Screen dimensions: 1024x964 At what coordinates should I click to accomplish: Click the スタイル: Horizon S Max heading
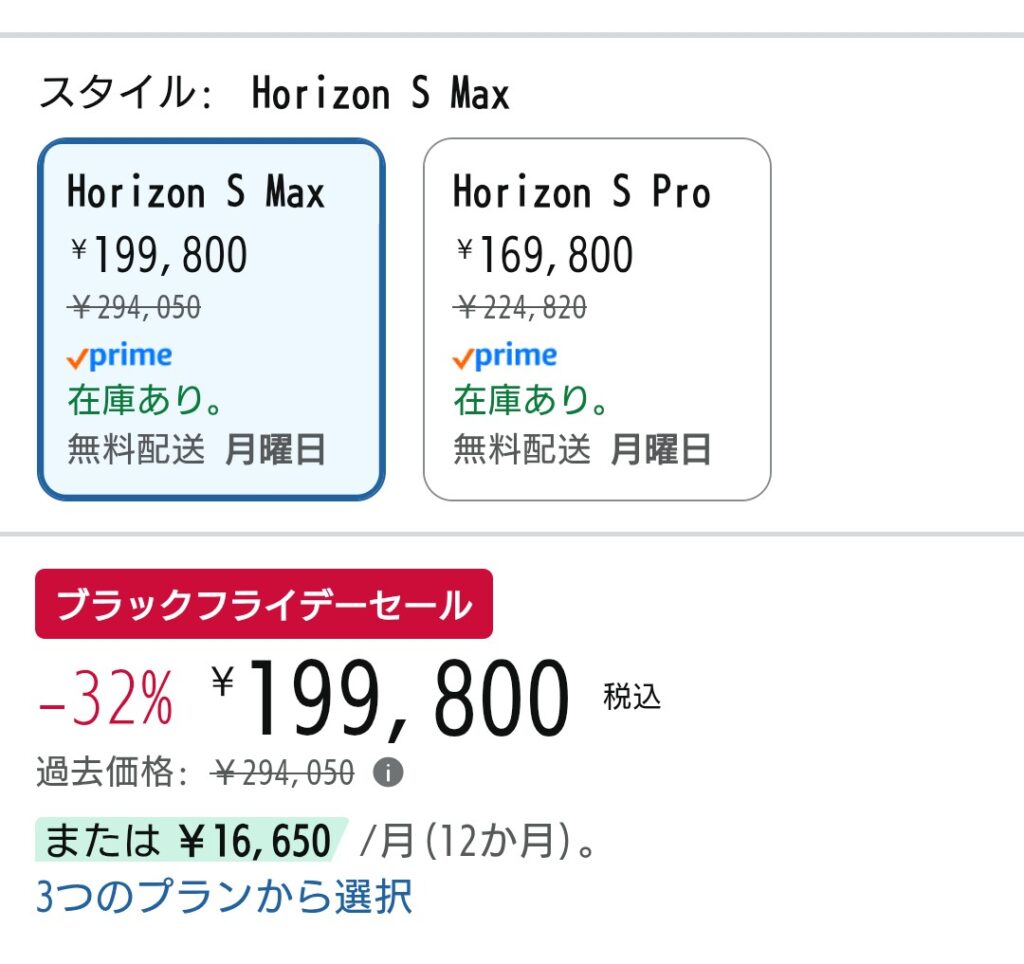pos(274,95)
